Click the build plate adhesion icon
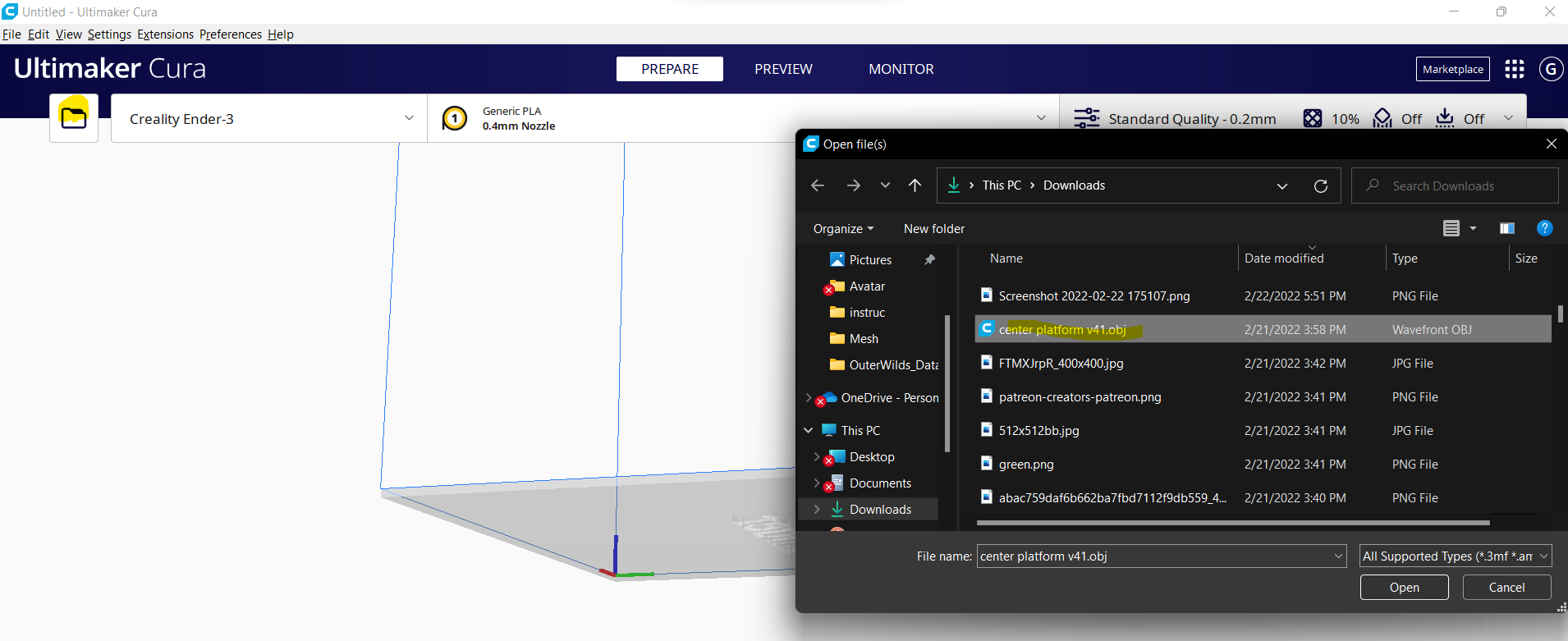Image resolution: width=1568 pixels, height=641 pixels. click(1445, 118)
